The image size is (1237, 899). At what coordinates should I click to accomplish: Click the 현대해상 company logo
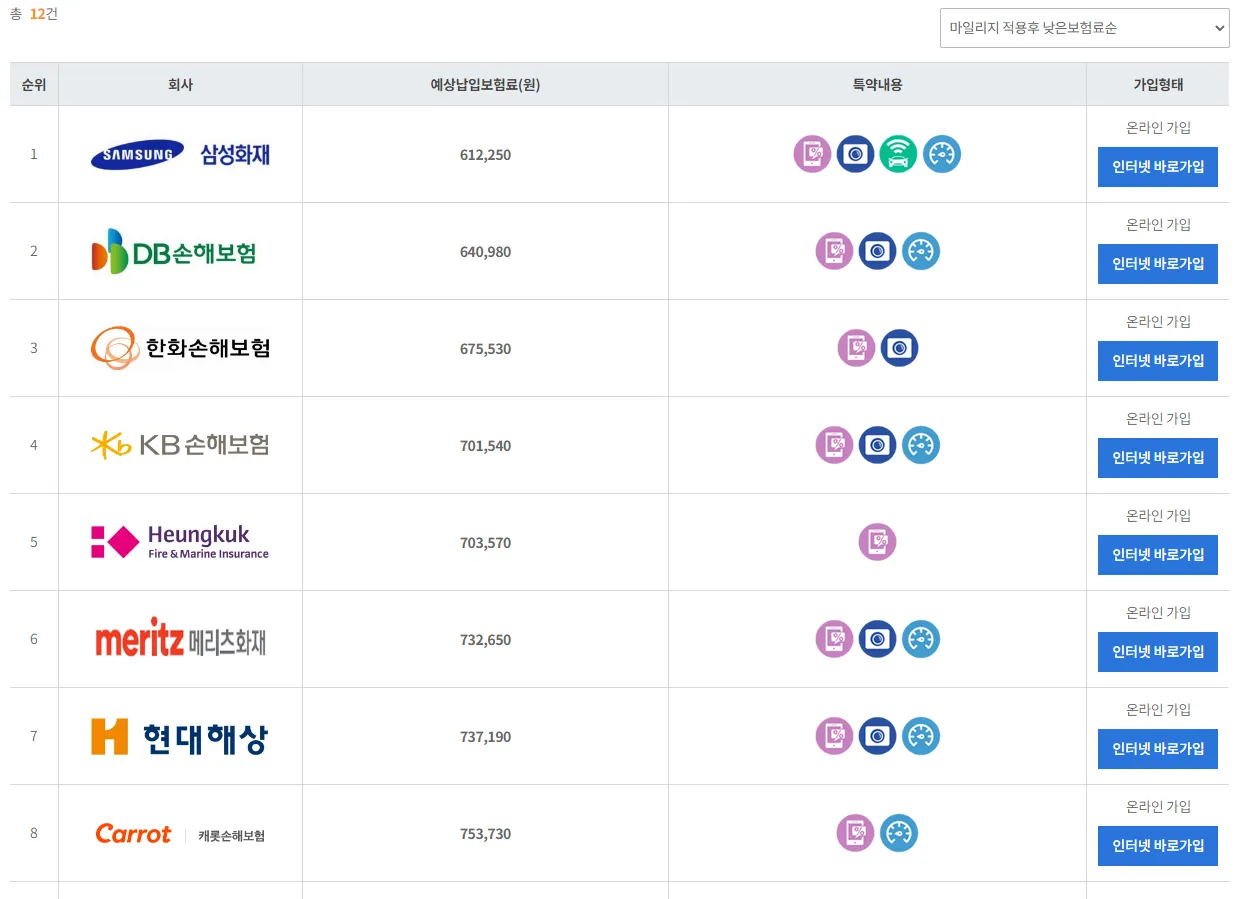coord(180,736)
